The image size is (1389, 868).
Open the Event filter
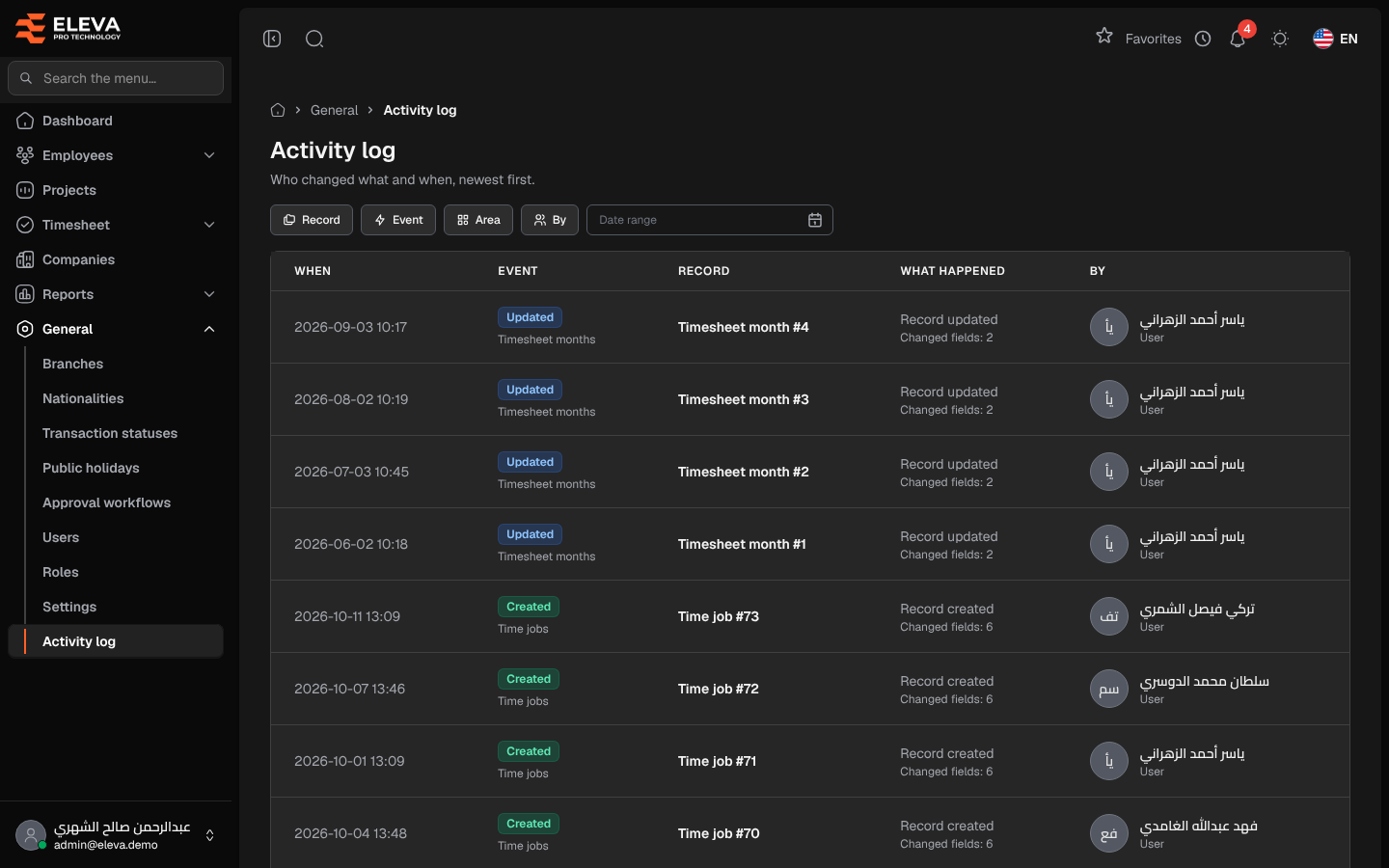[398, 220]
